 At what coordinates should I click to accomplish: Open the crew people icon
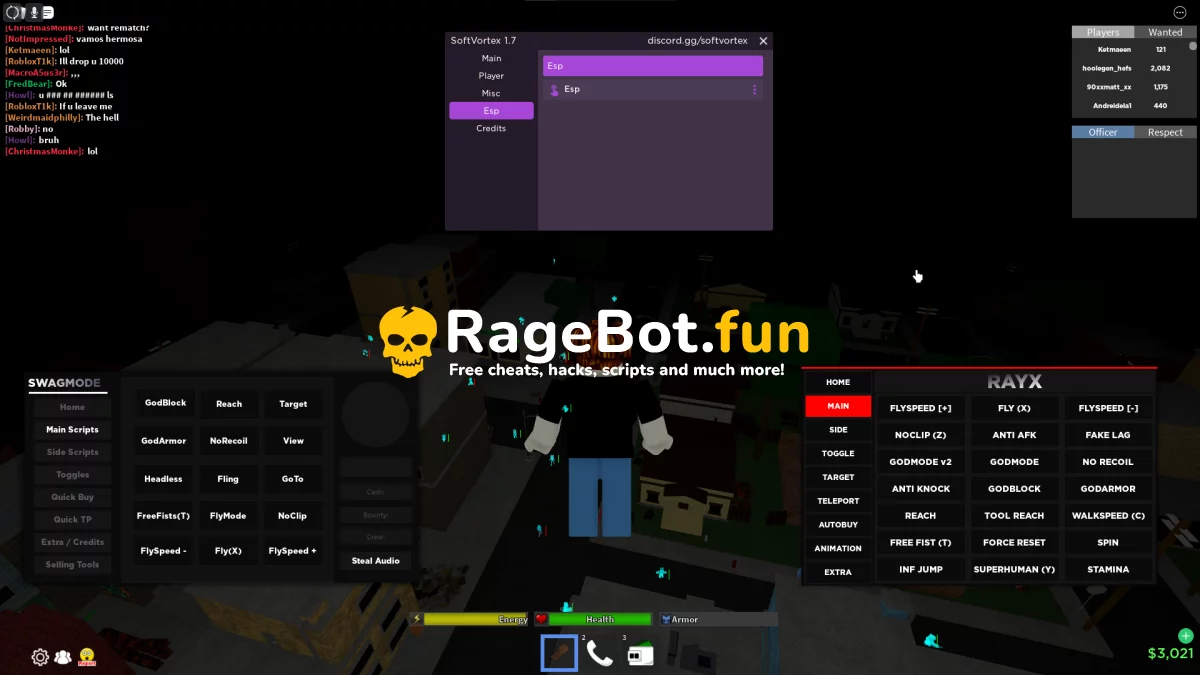63,657
